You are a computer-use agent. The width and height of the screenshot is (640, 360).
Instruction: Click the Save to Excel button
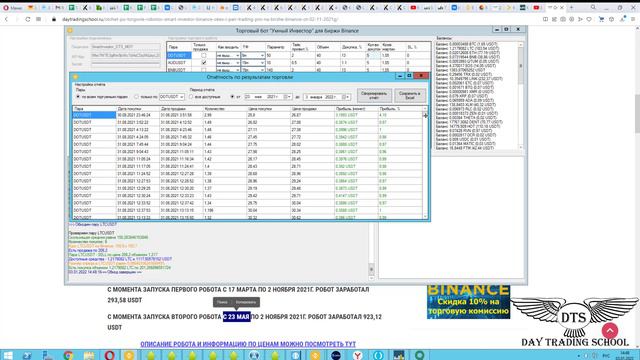coord(410,96)
